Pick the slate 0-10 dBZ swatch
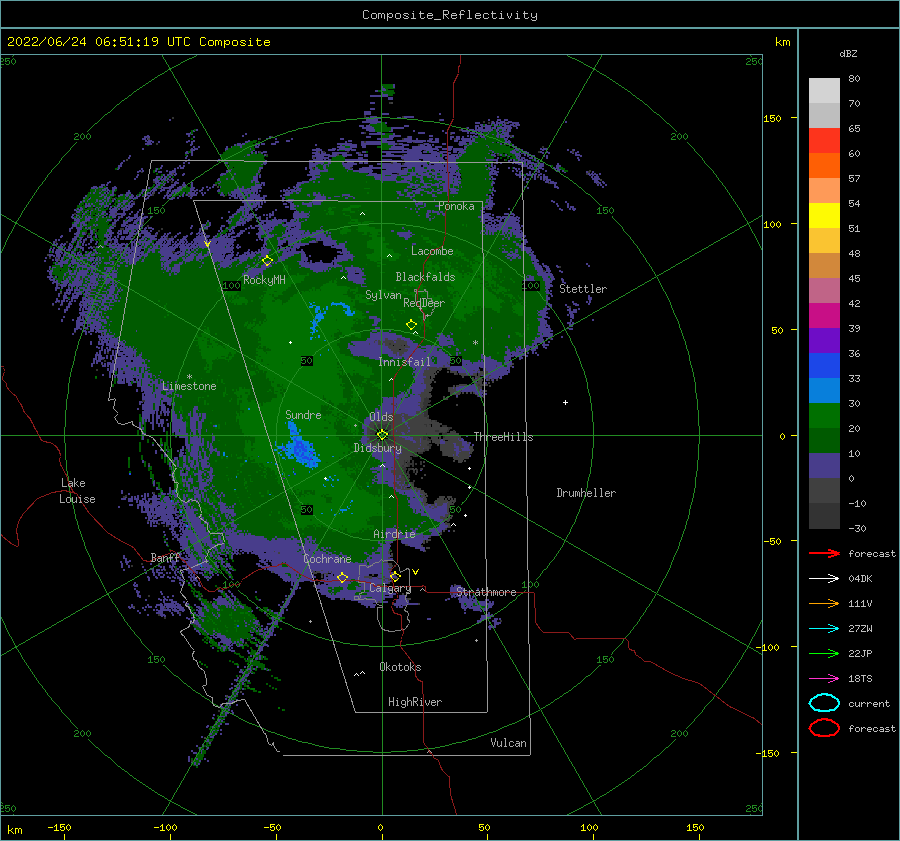 click(824, 466)
